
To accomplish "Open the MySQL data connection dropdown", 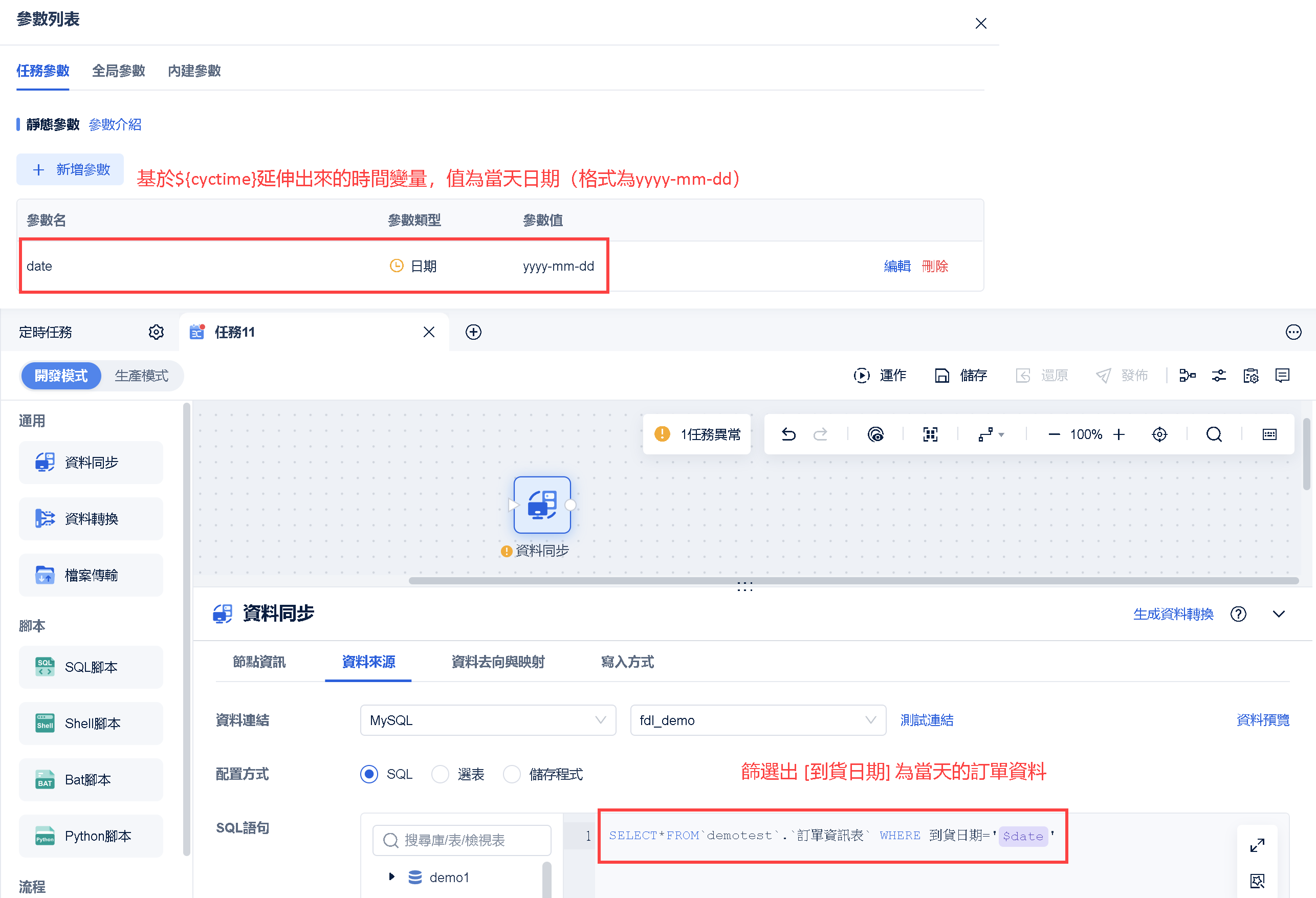I will [x=488, y=720].
